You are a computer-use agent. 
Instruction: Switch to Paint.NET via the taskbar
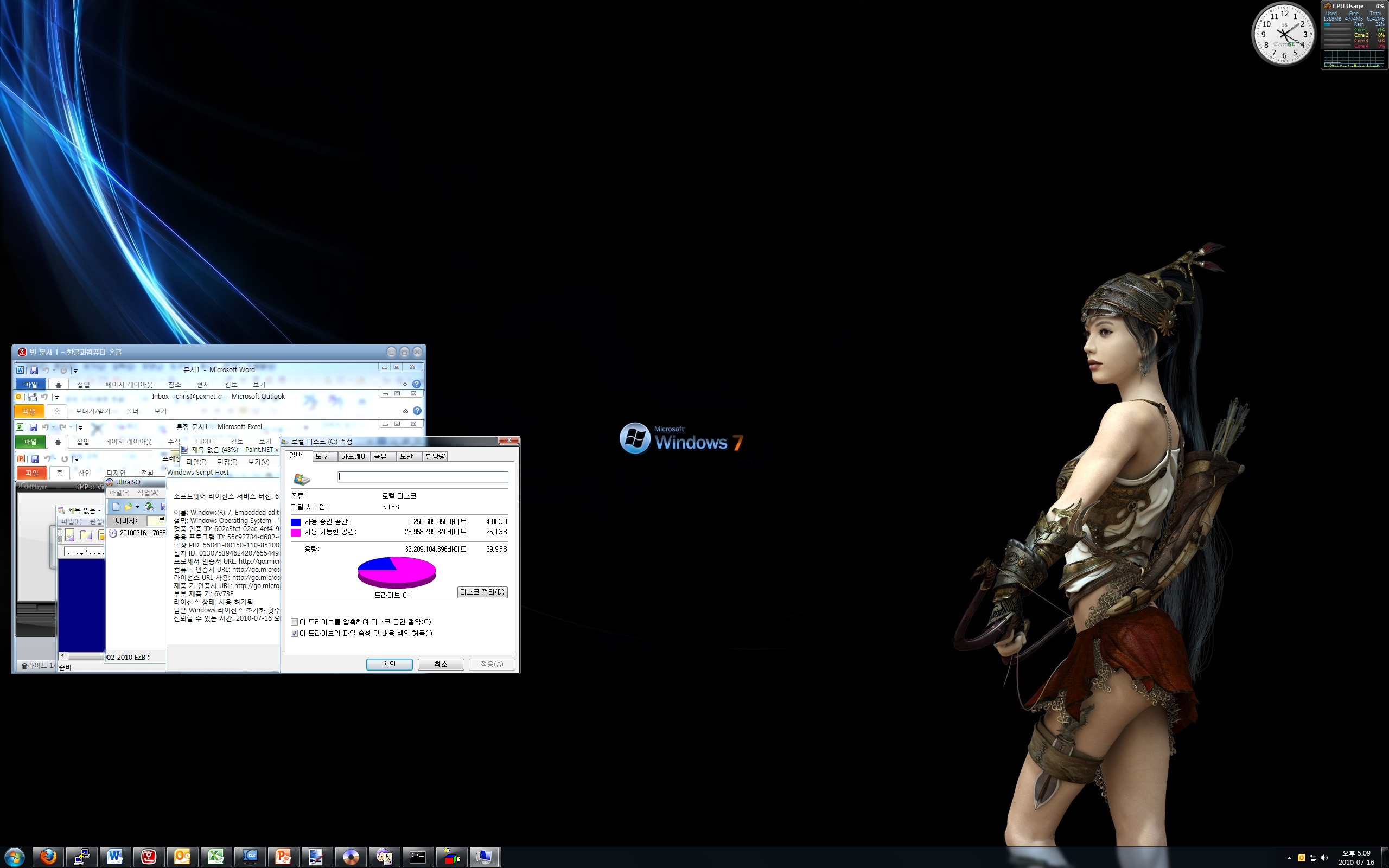pyautogui.click(x=317, y=857)
